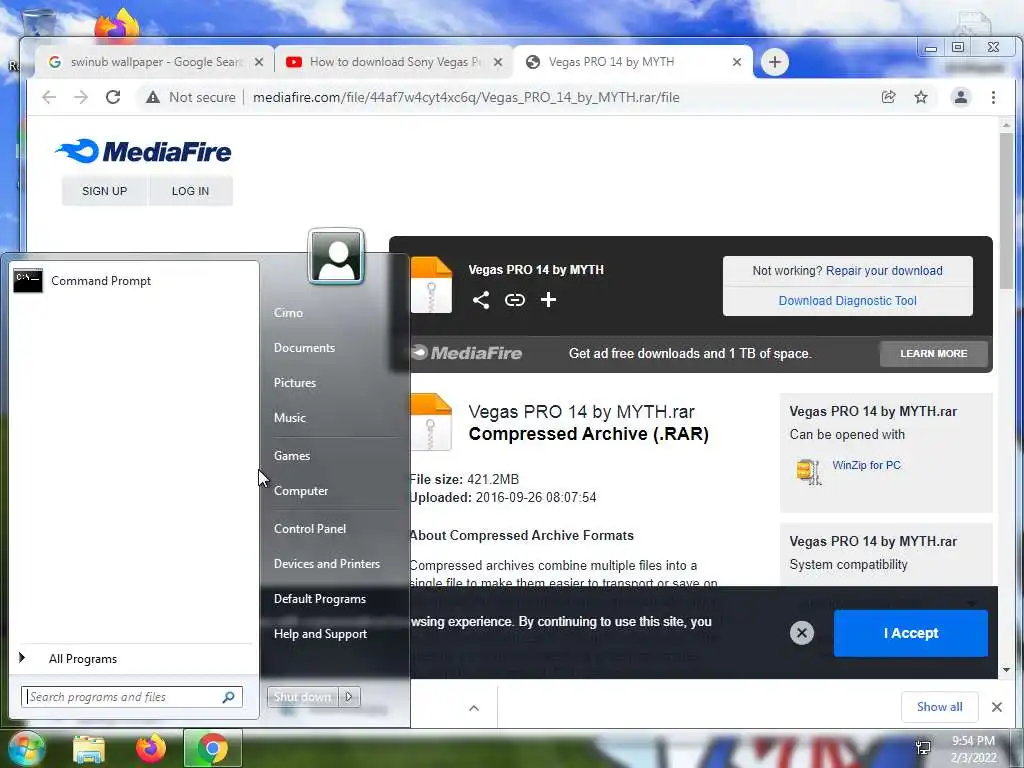Click Show all downloads button
This screenshot has height=768, width=1024.
939,707
